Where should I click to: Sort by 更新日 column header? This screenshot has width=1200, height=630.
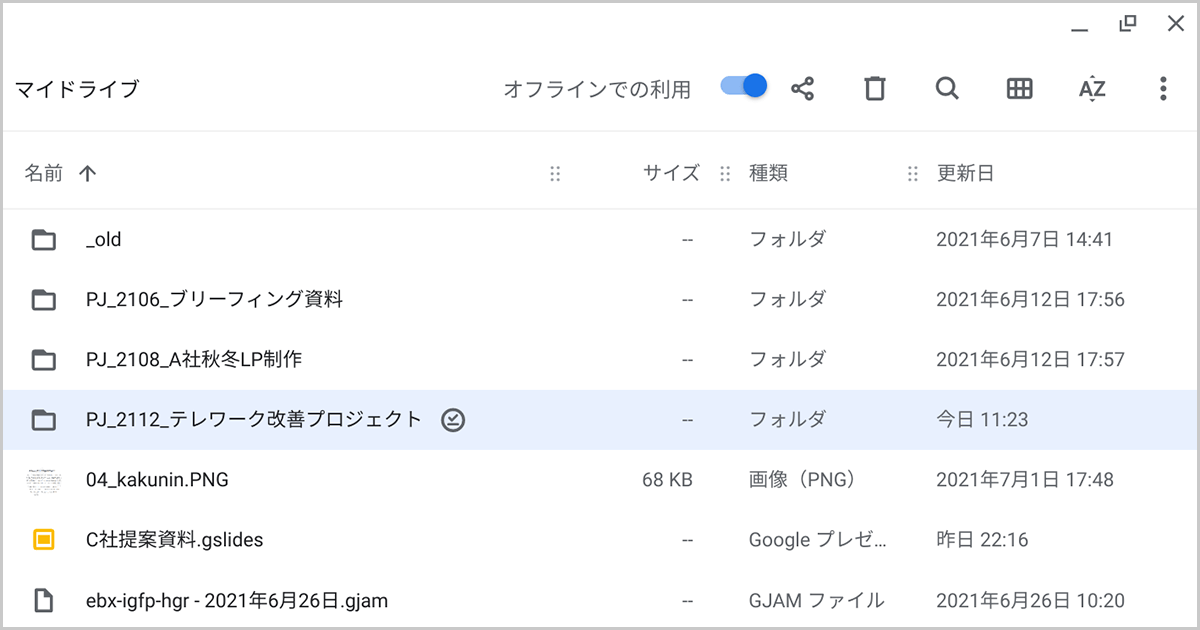pyautogui.click(x=965, y=173)
